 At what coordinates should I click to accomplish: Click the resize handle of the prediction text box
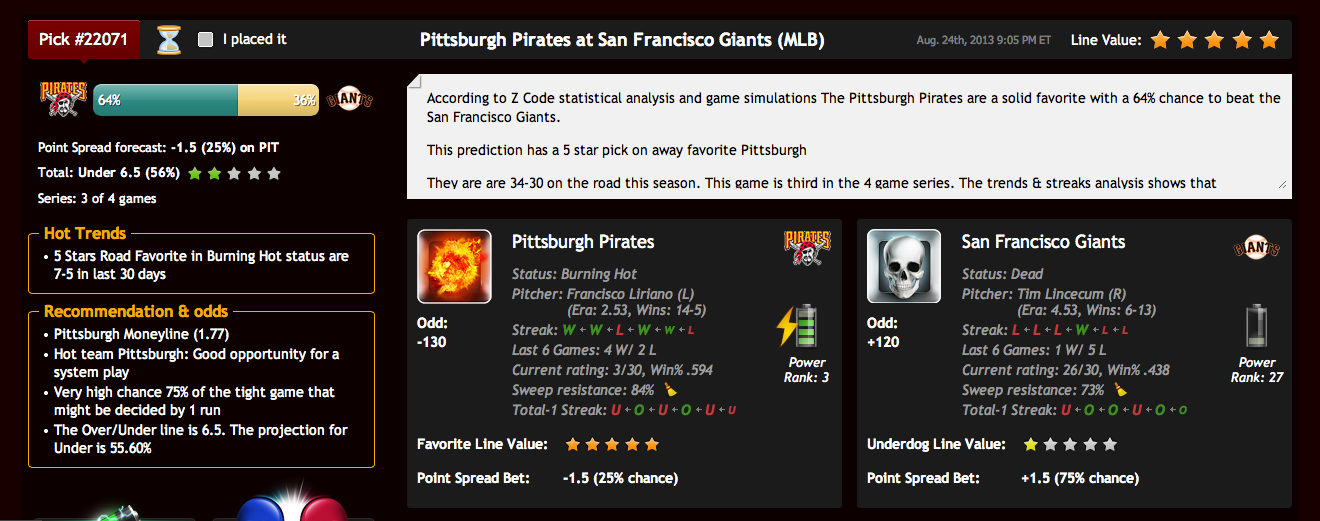(1281, 183)
